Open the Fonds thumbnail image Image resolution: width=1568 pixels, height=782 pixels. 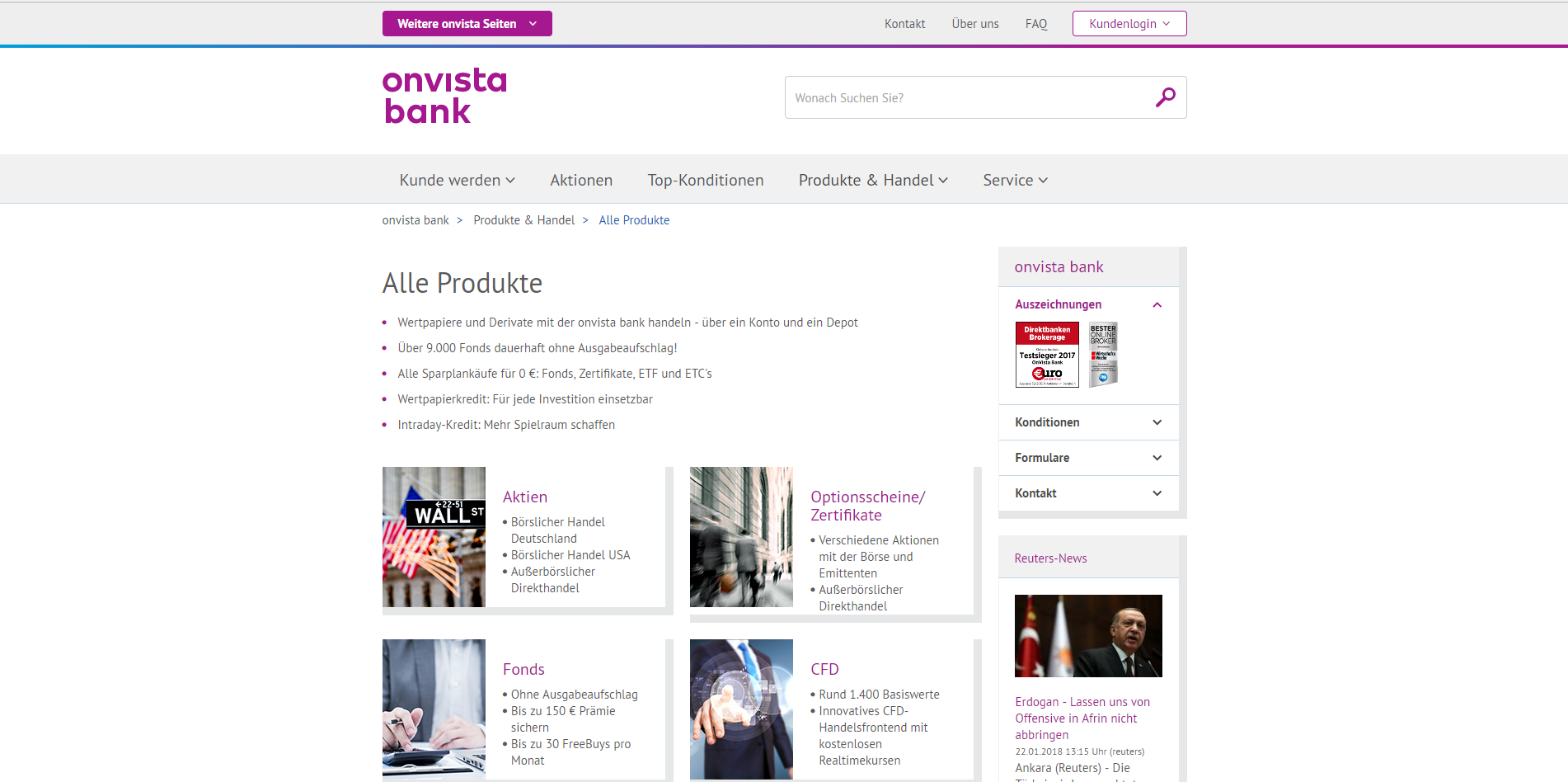point(434,709)
